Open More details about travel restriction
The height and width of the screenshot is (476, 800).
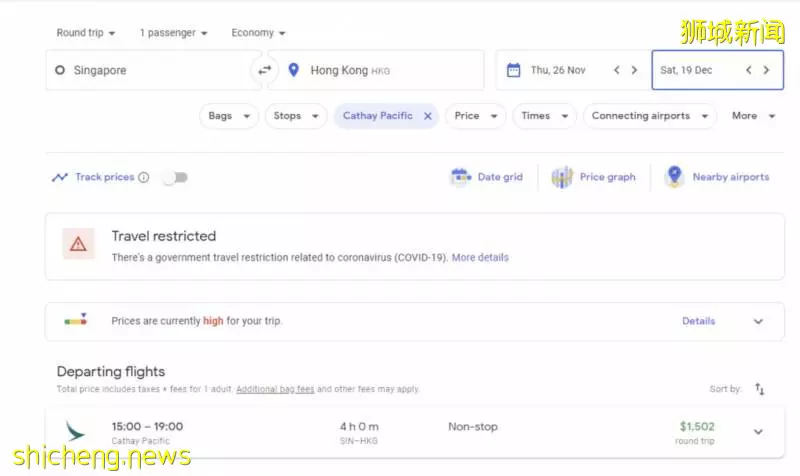(480, 258)
